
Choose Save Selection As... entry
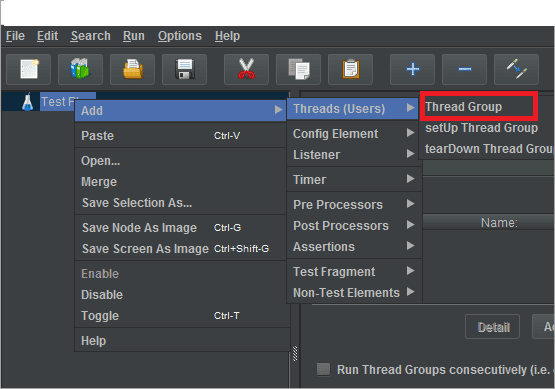tap(181, 203)
